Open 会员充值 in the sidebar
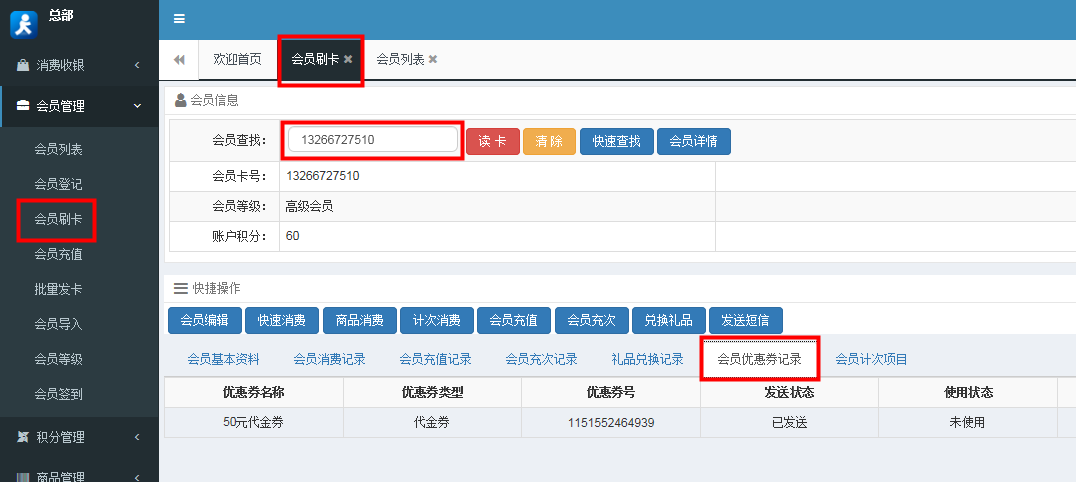1076x482 pixels. [x=58, y=254]
